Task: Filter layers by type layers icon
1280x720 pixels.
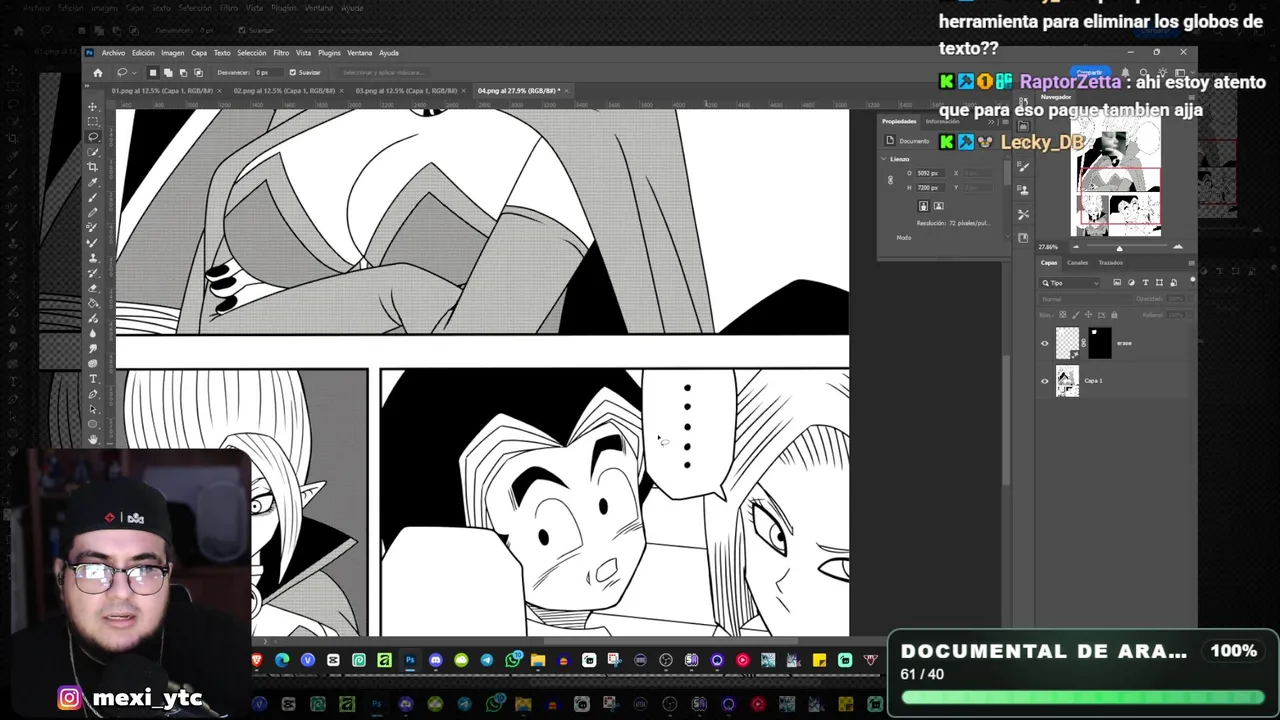Action: [1145, 283]
